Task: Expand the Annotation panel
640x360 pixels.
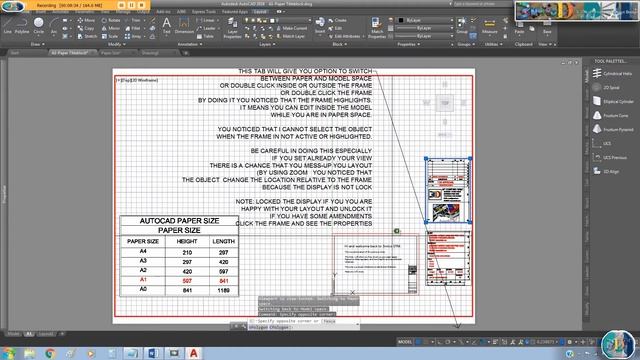Action: (190, 44)
